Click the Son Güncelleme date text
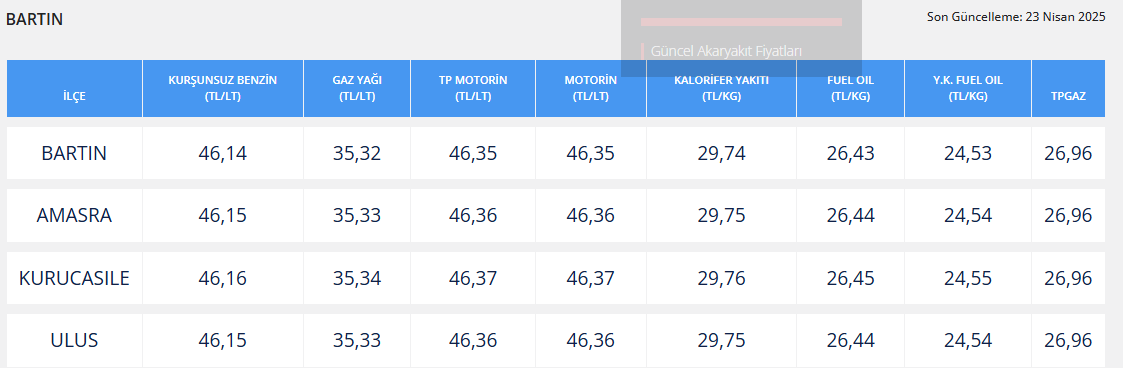 (x=1016, y=16)
